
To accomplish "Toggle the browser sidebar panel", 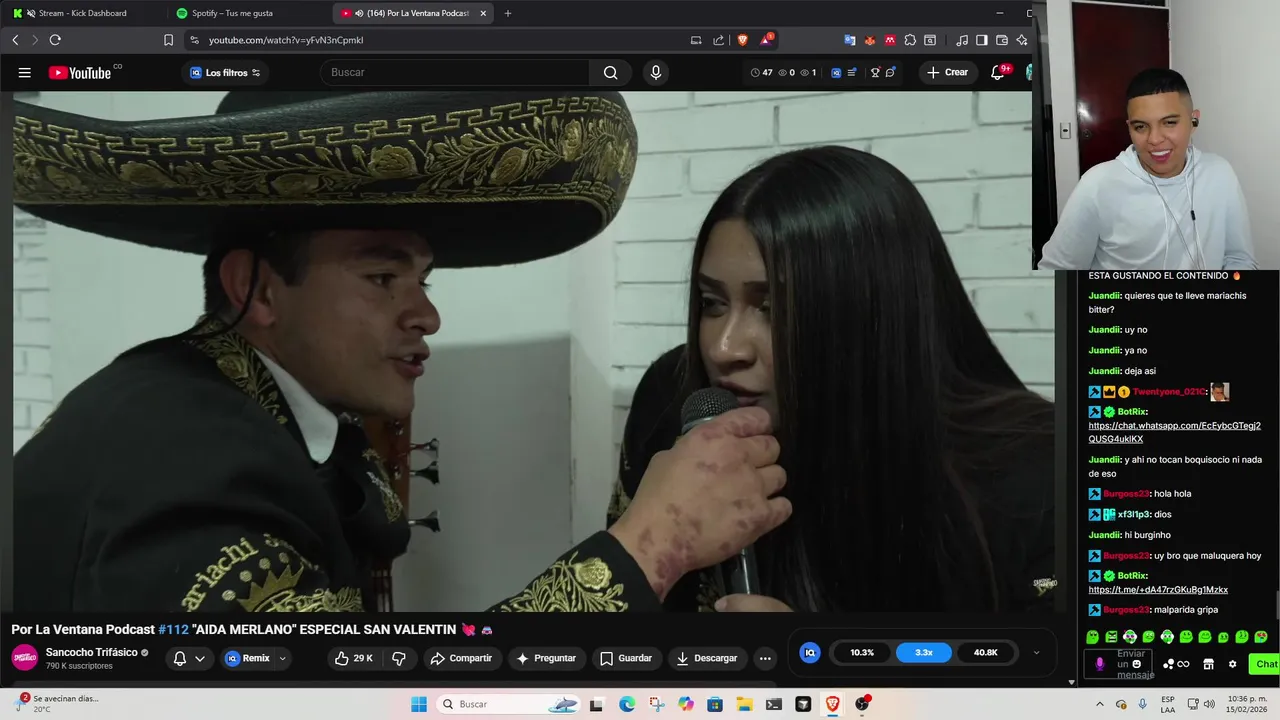I will 982,40.
